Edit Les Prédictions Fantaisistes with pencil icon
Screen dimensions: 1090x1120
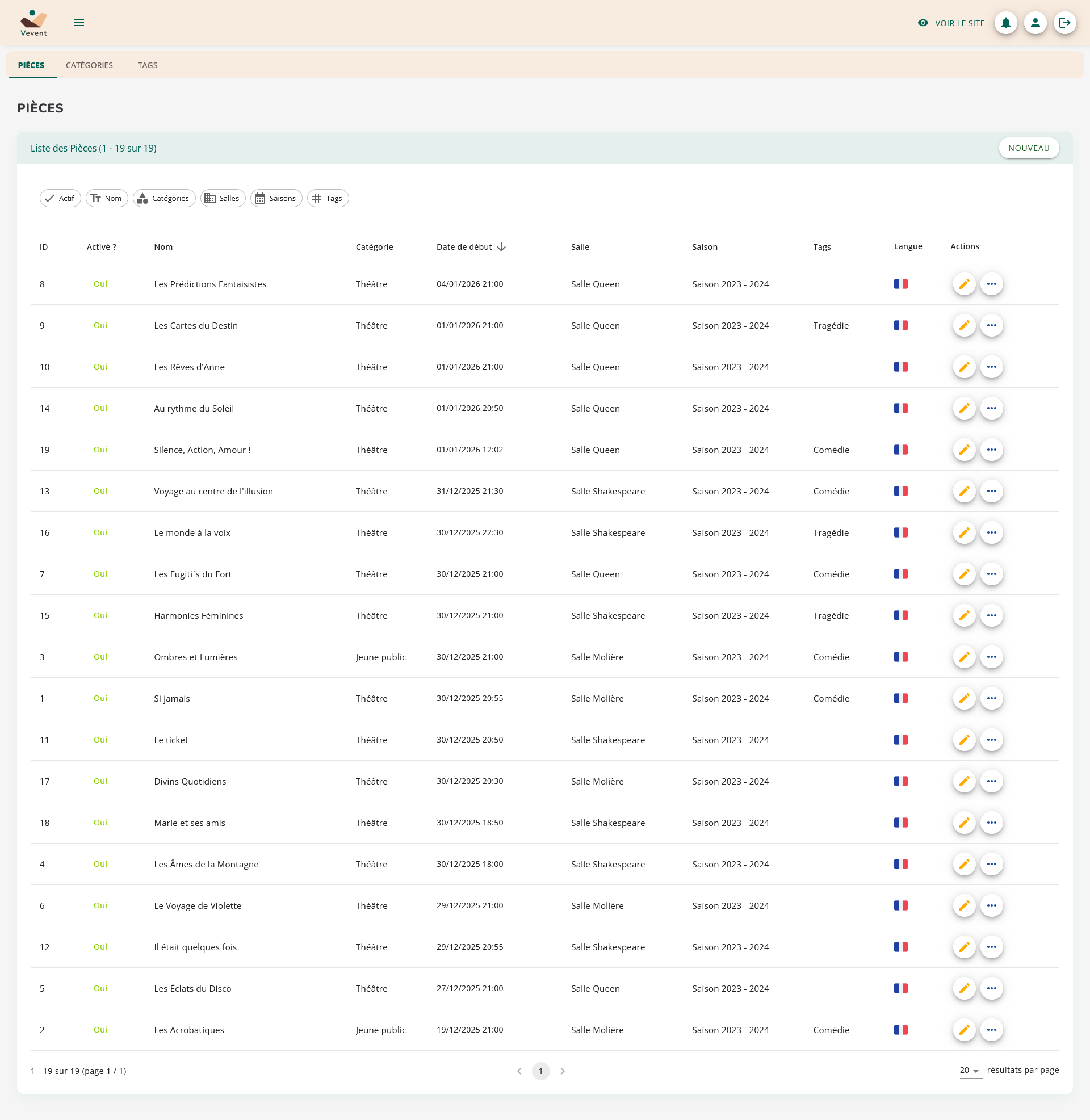click(x=964, y=284)
